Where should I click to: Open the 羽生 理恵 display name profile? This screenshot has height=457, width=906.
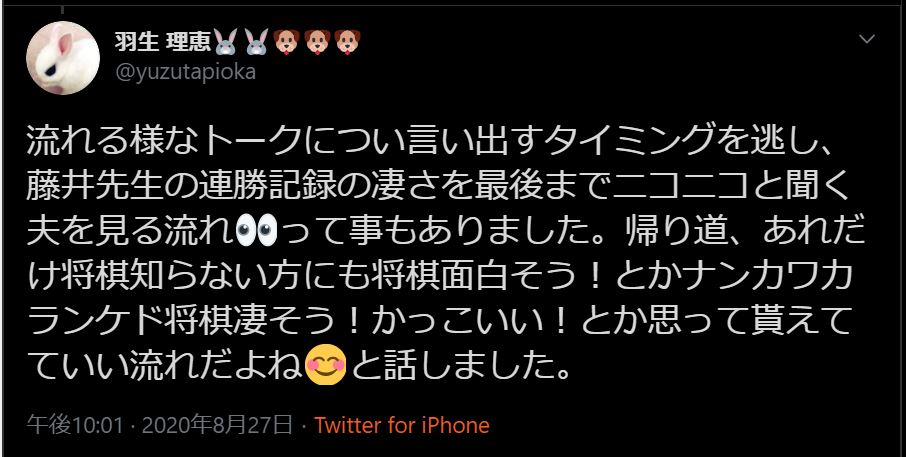tap(163, 42)
